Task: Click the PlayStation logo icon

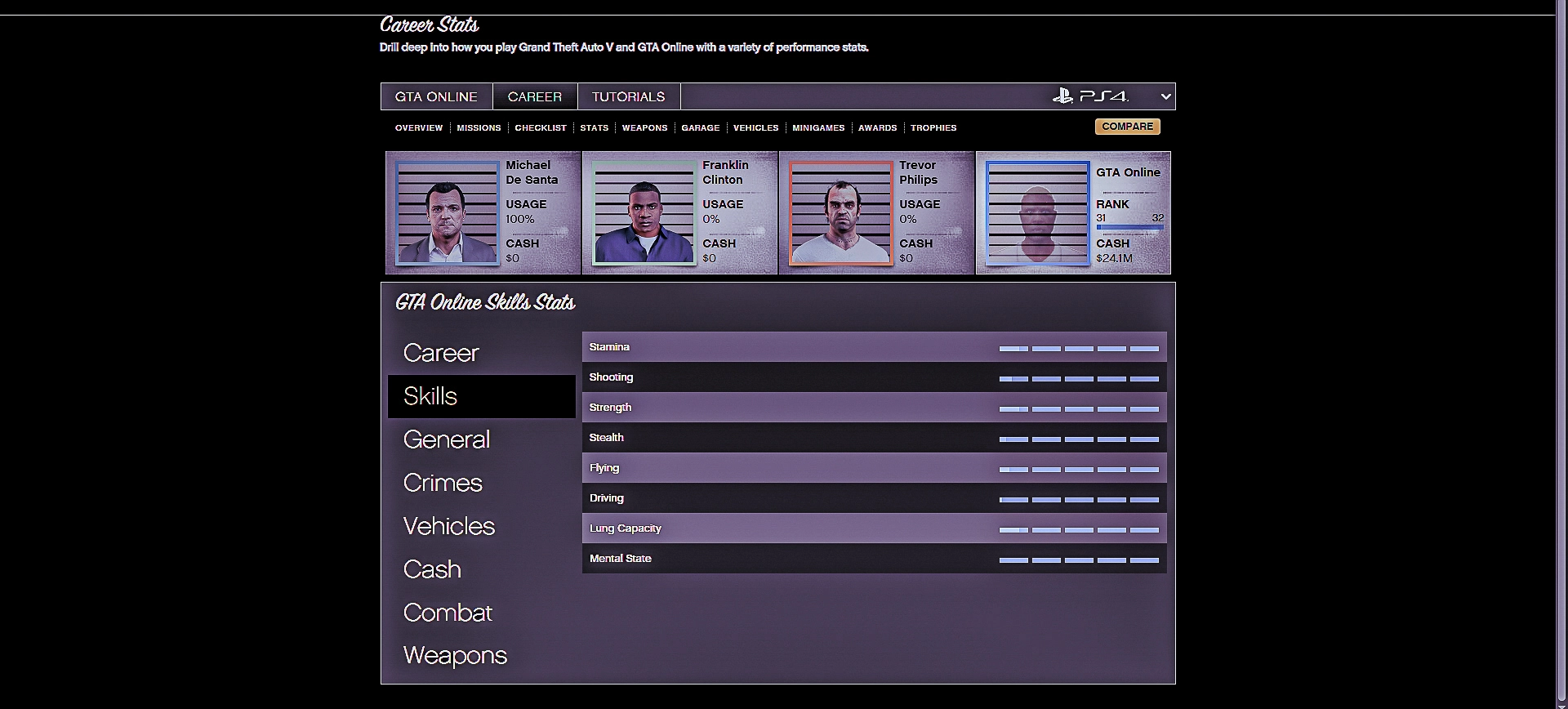Action: coord(1062,96)
